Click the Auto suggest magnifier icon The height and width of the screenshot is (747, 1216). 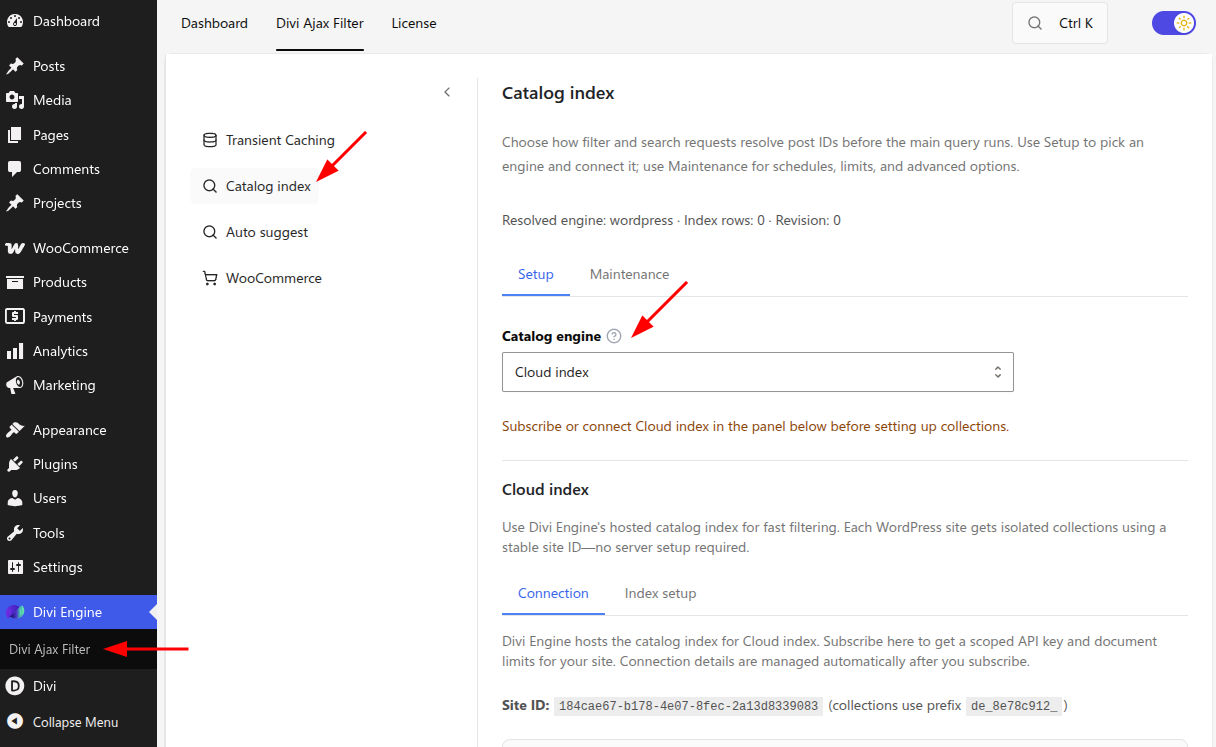pos(210,232)
